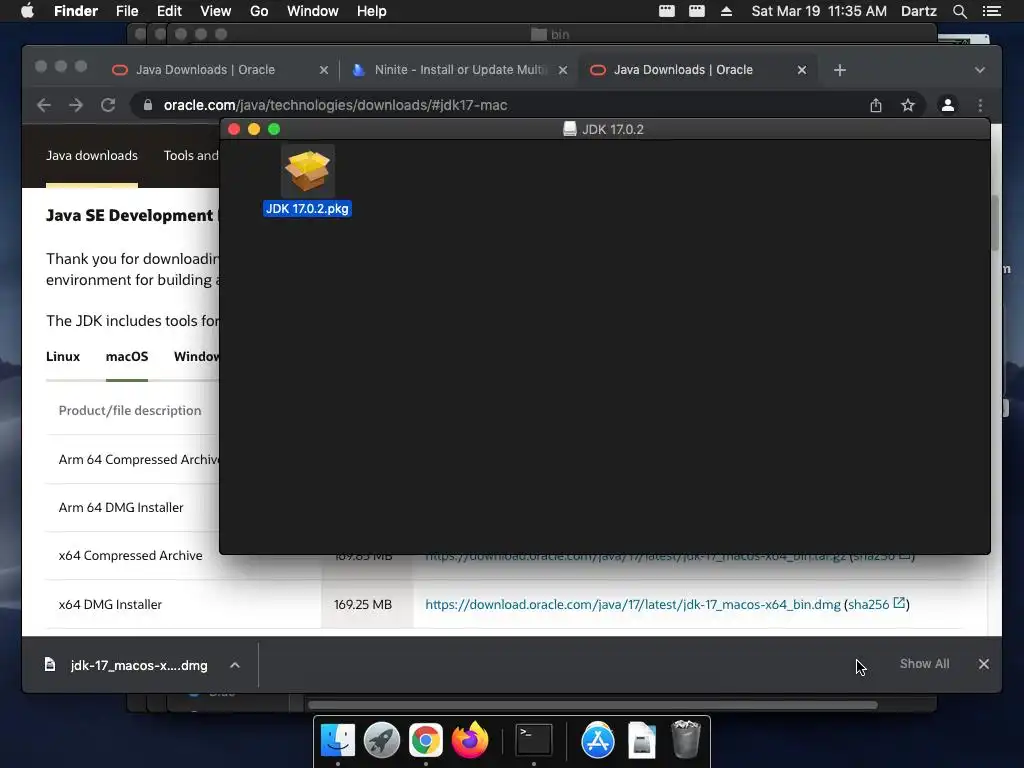Open the Finder menu
This screenshot has height=768, width=1024.
click(76, 11)
